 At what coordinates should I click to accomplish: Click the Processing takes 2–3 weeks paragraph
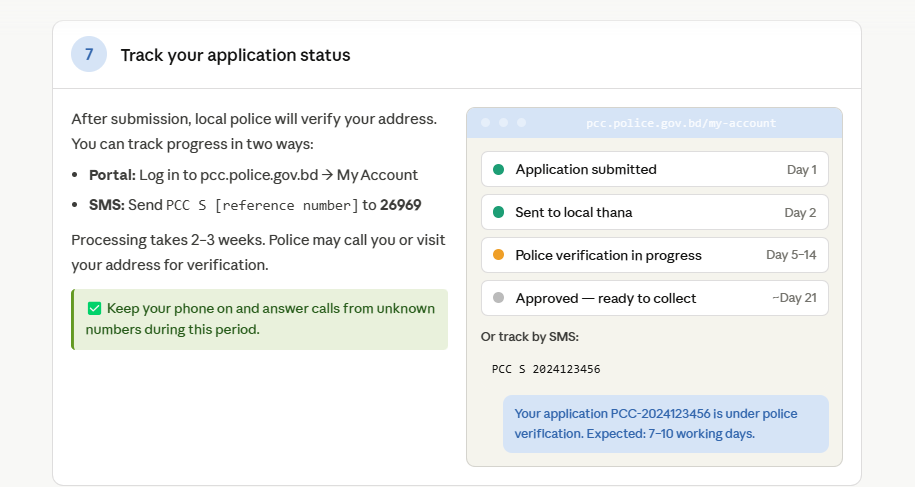[258, 253]
